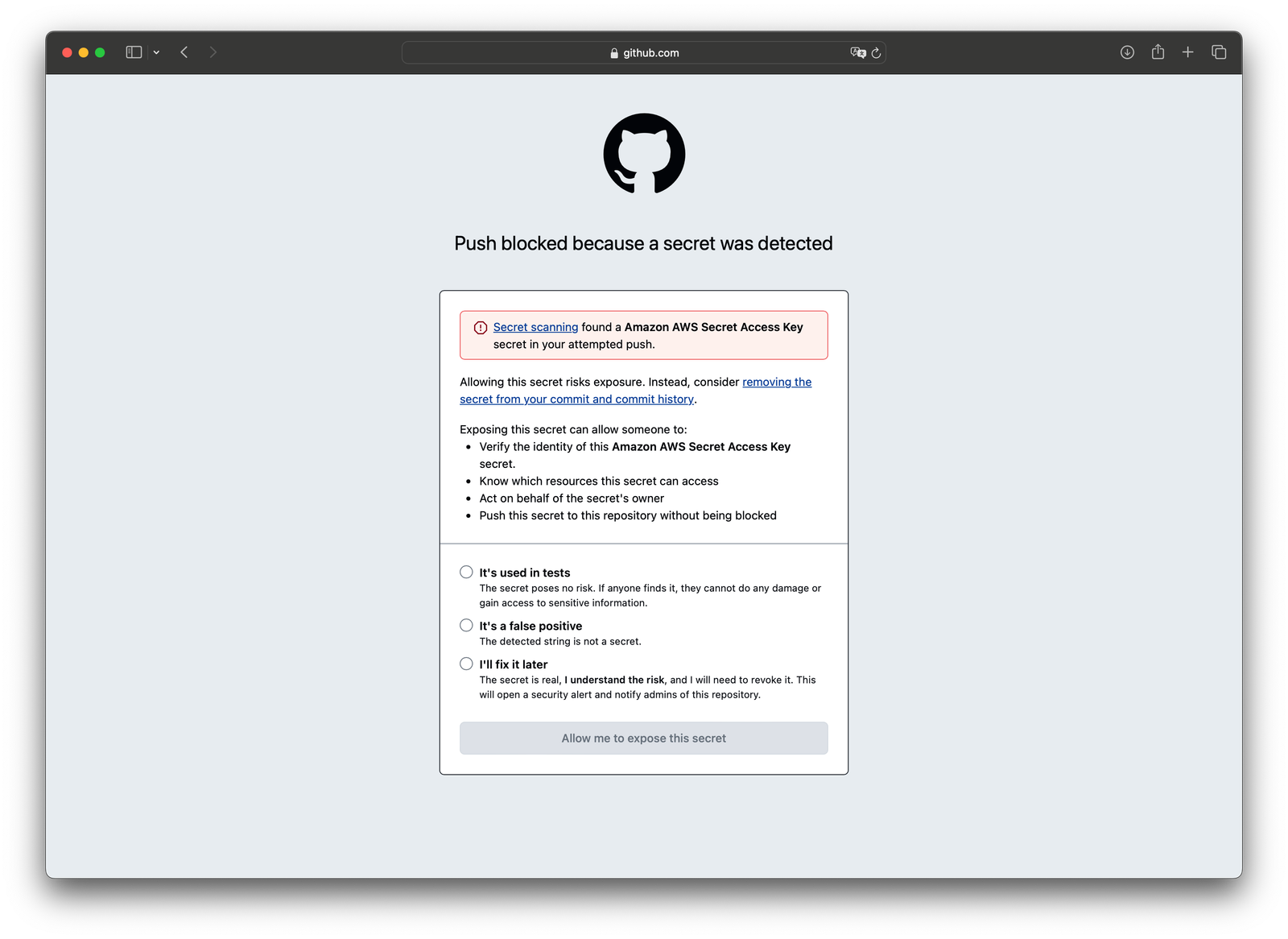
Task: Show the tab overview icon
Action: tap(1219, 52)
